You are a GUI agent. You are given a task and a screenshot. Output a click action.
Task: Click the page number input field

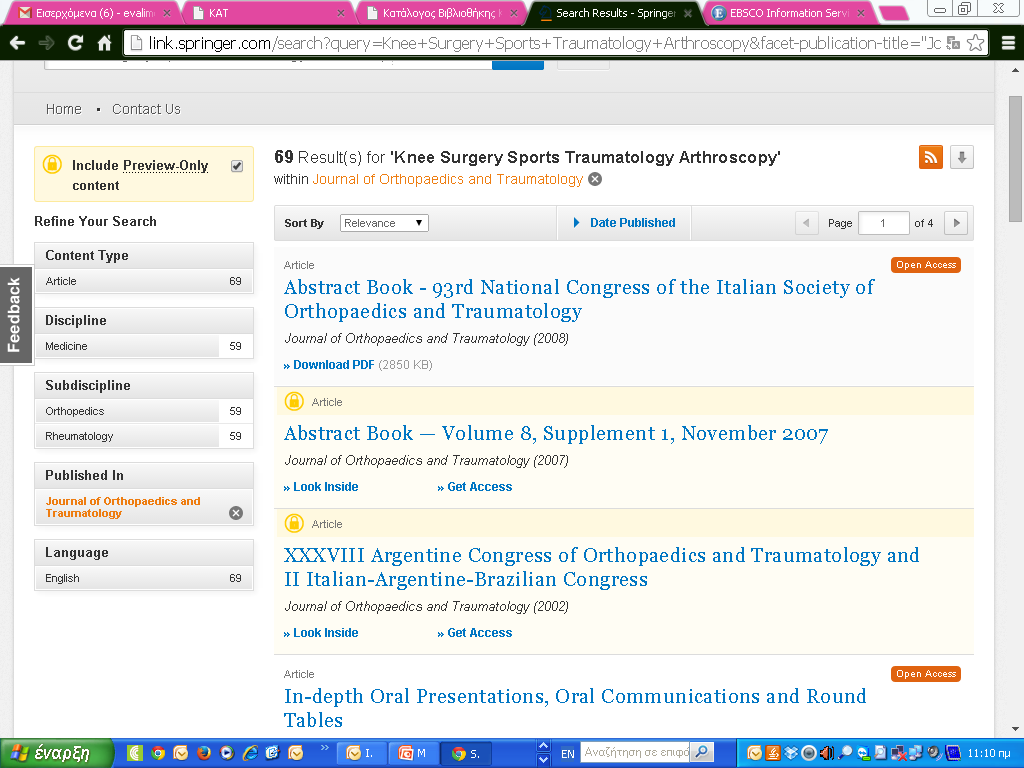883,223
